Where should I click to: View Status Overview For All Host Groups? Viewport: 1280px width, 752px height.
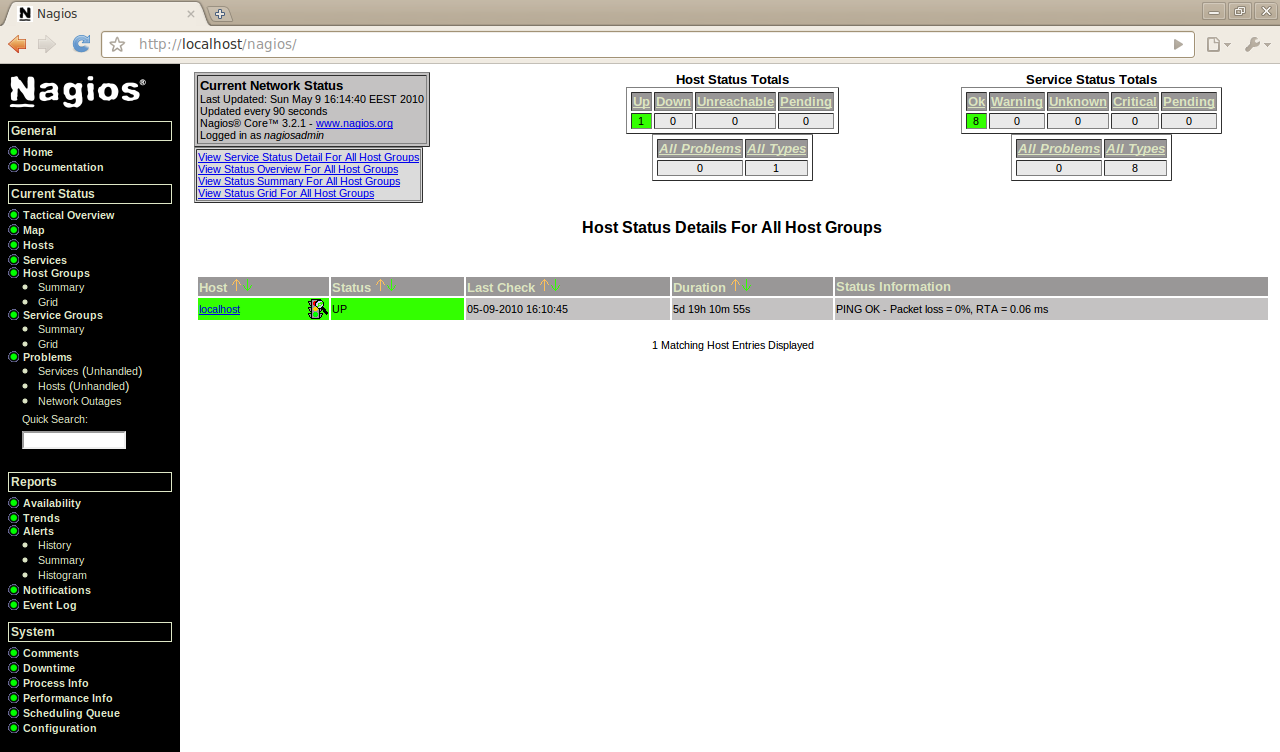click(298, 169)
